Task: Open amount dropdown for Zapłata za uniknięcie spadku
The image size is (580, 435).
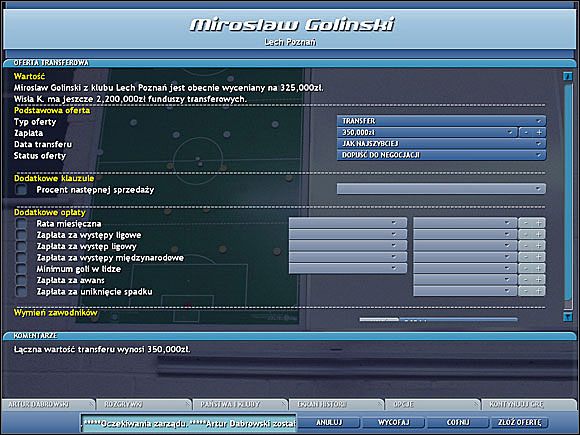Action: pyautogui.click(x=465, y=291)
